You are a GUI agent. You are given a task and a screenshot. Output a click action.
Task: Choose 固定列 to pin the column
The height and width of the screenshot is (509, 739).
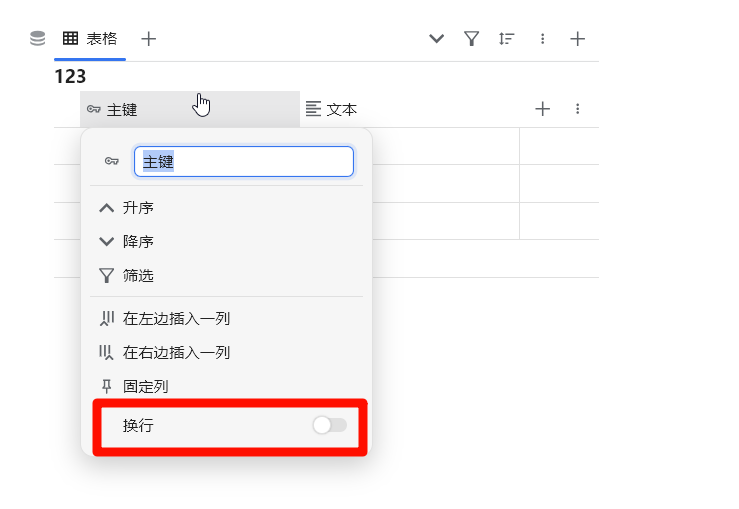point(226,387)
